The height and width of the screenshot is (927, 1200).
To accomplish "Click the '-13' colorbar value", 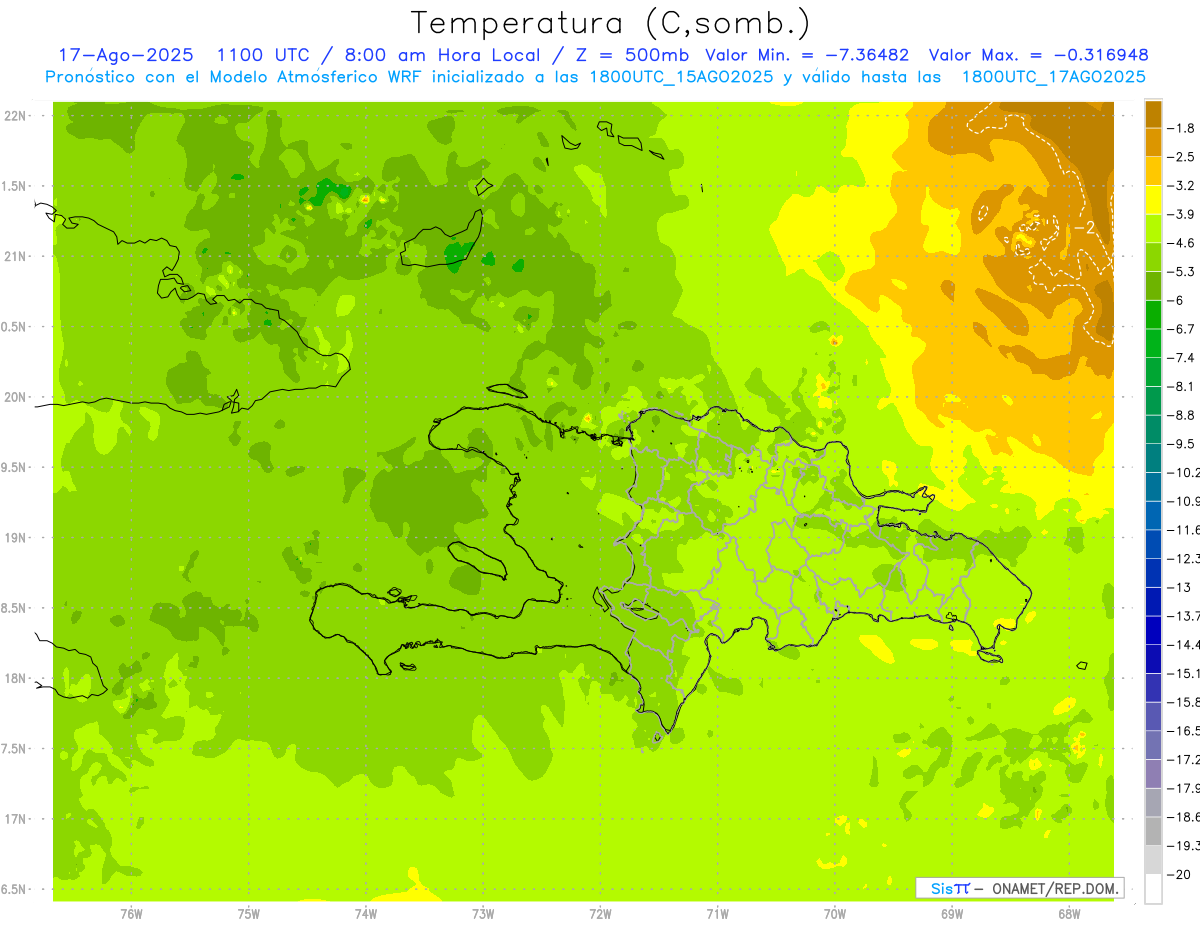I will pyautogui.click(x=1178, y=587).
